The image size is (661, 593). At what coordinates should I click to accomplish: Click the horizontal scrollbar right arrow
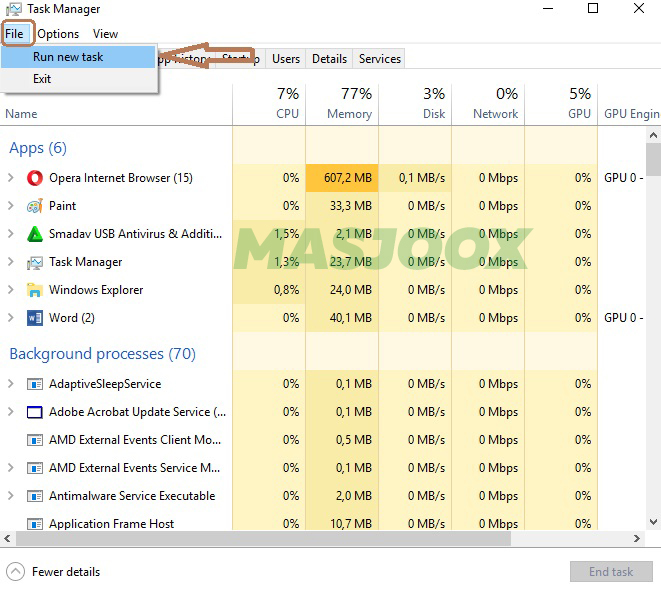coord(637,538)
